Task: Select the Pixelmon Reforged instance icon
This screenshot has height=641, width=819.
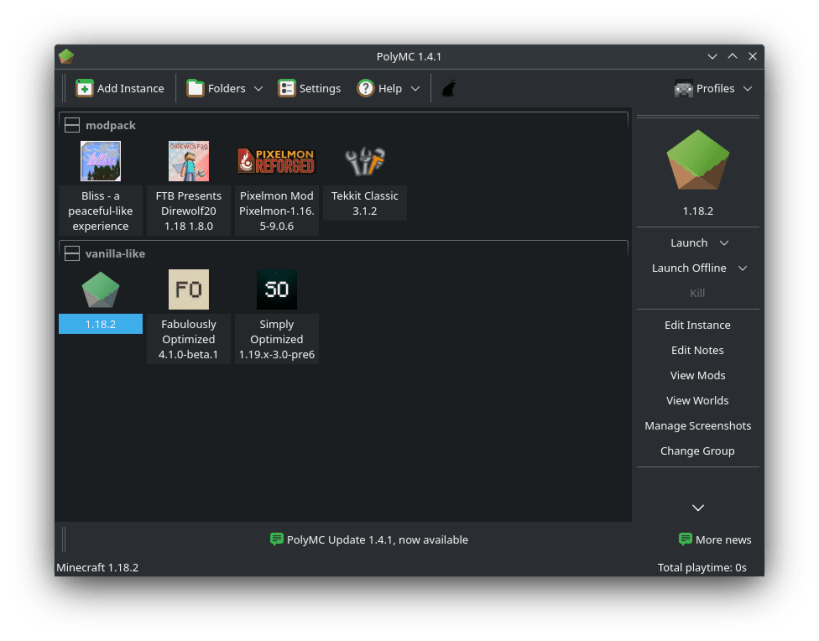Action: (276, 161)
